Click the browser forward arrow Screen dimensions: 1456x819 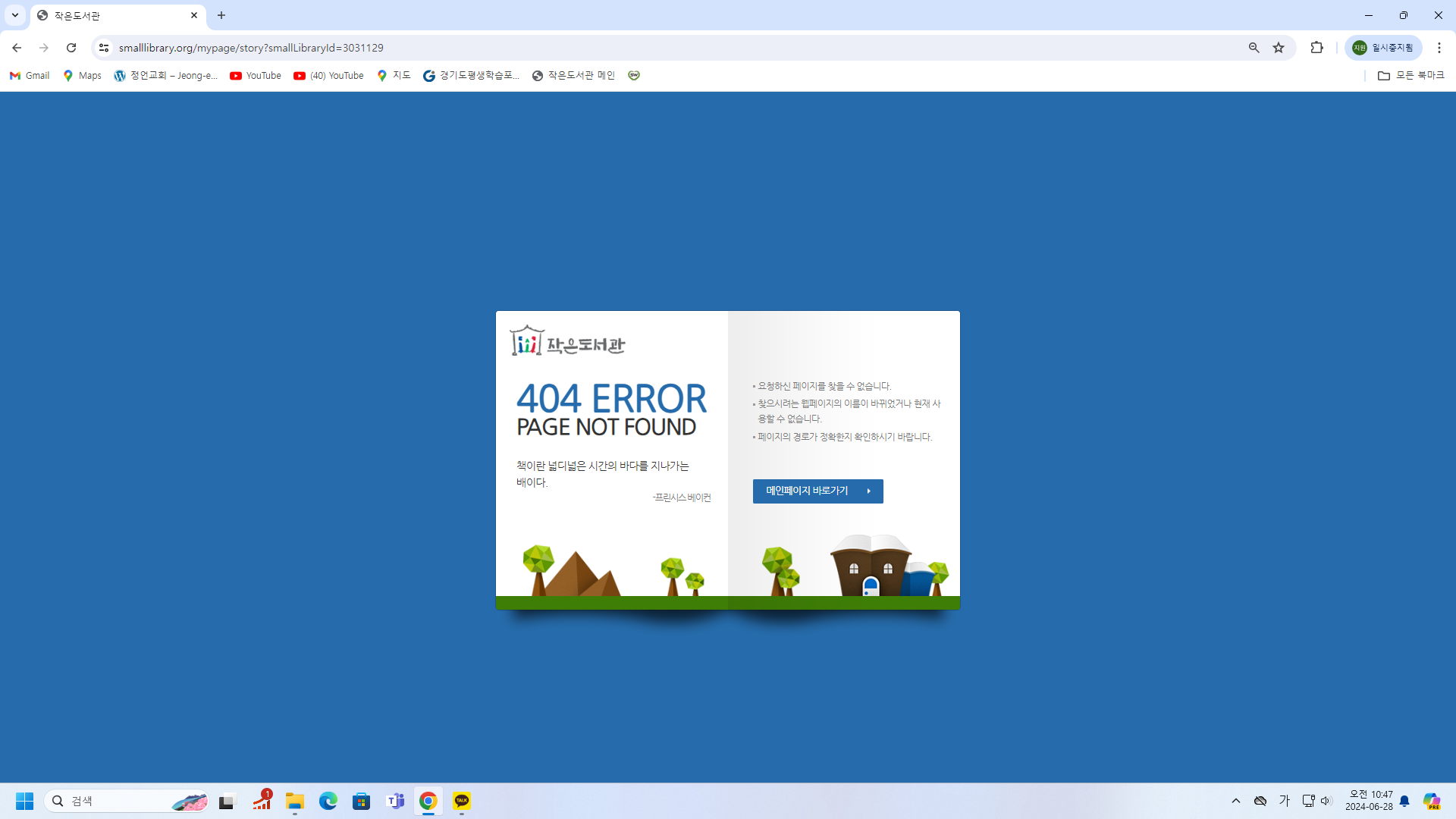(x=44, y=48)
